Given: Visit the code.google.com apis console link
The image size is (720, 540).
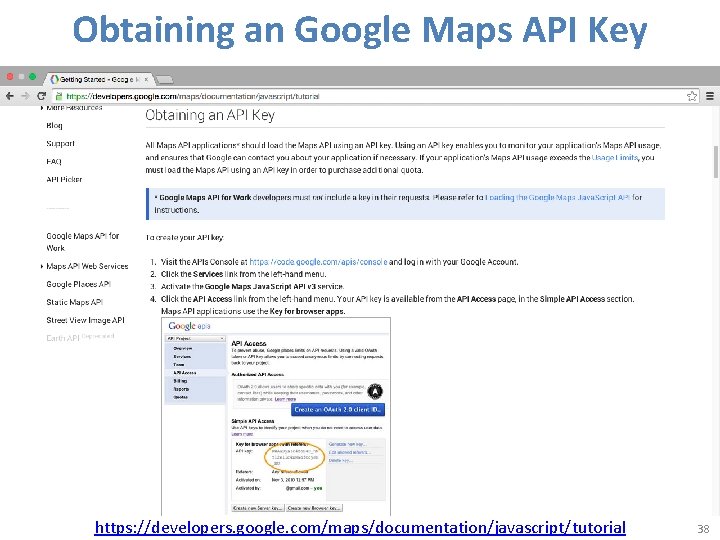Looking at the screenshot, I should tap(318, 262).
